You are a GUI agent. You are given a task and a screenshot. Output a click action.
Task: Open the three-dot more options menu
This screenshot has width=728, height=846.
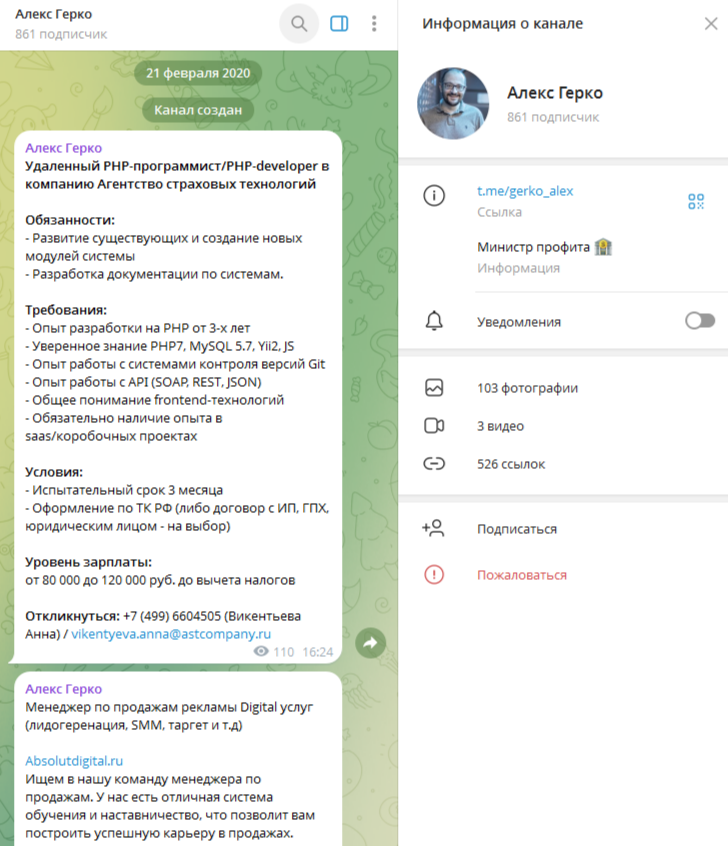coord(374,24)
